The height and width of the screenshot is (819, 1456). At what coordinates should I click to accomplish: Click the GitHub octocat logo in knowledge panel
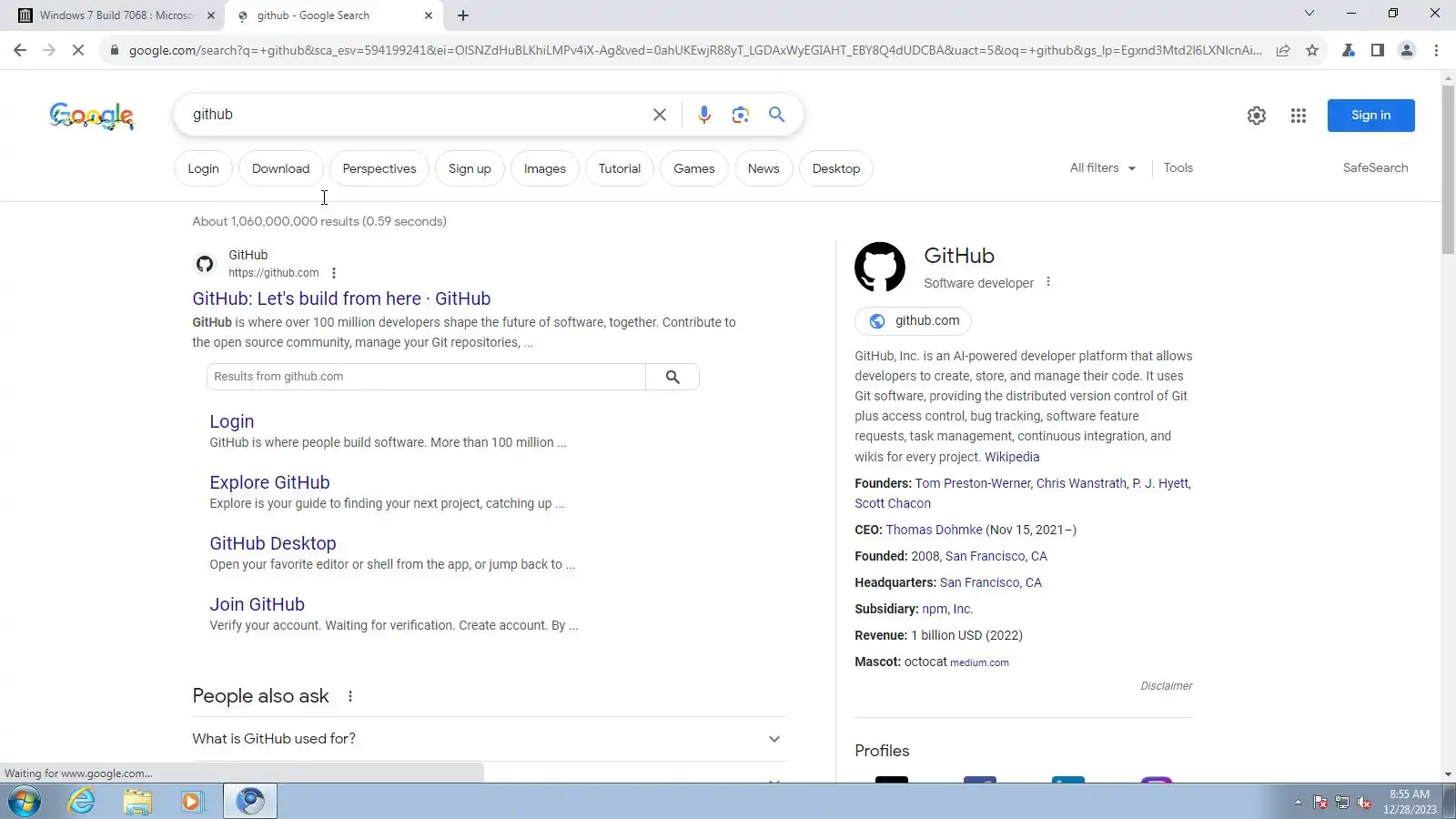pyautogui.click(x=880, y=267)
